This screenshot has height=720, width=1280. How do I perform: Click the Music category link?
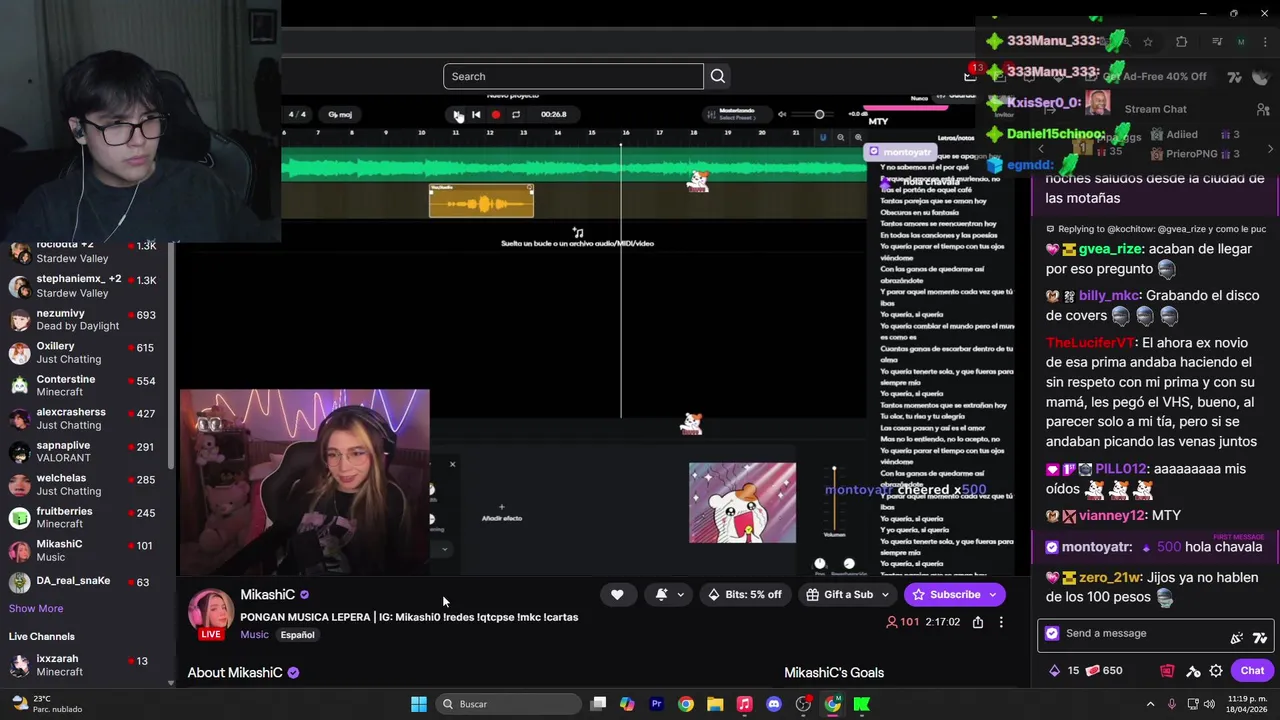pyautogui.click(x=254, y=635)
